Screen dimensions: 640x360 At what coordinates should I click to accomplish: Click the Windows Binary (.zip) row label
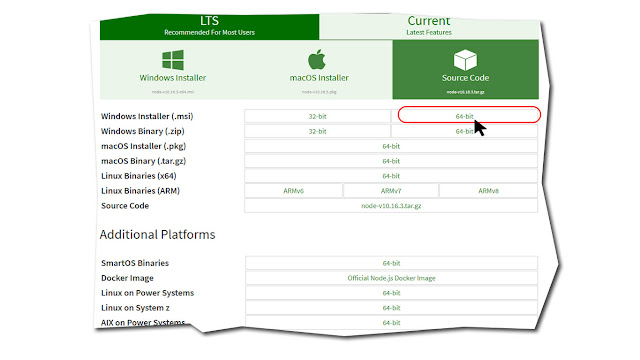[x=142, y=131]
